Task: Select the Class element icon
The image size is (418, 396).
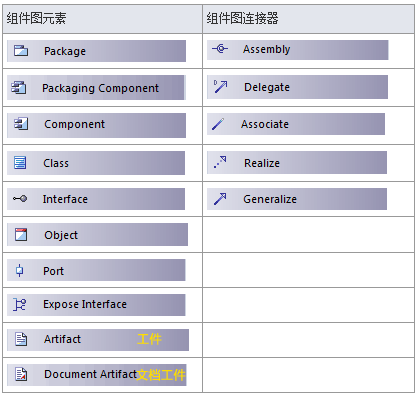Action: (x=20, y=163)
